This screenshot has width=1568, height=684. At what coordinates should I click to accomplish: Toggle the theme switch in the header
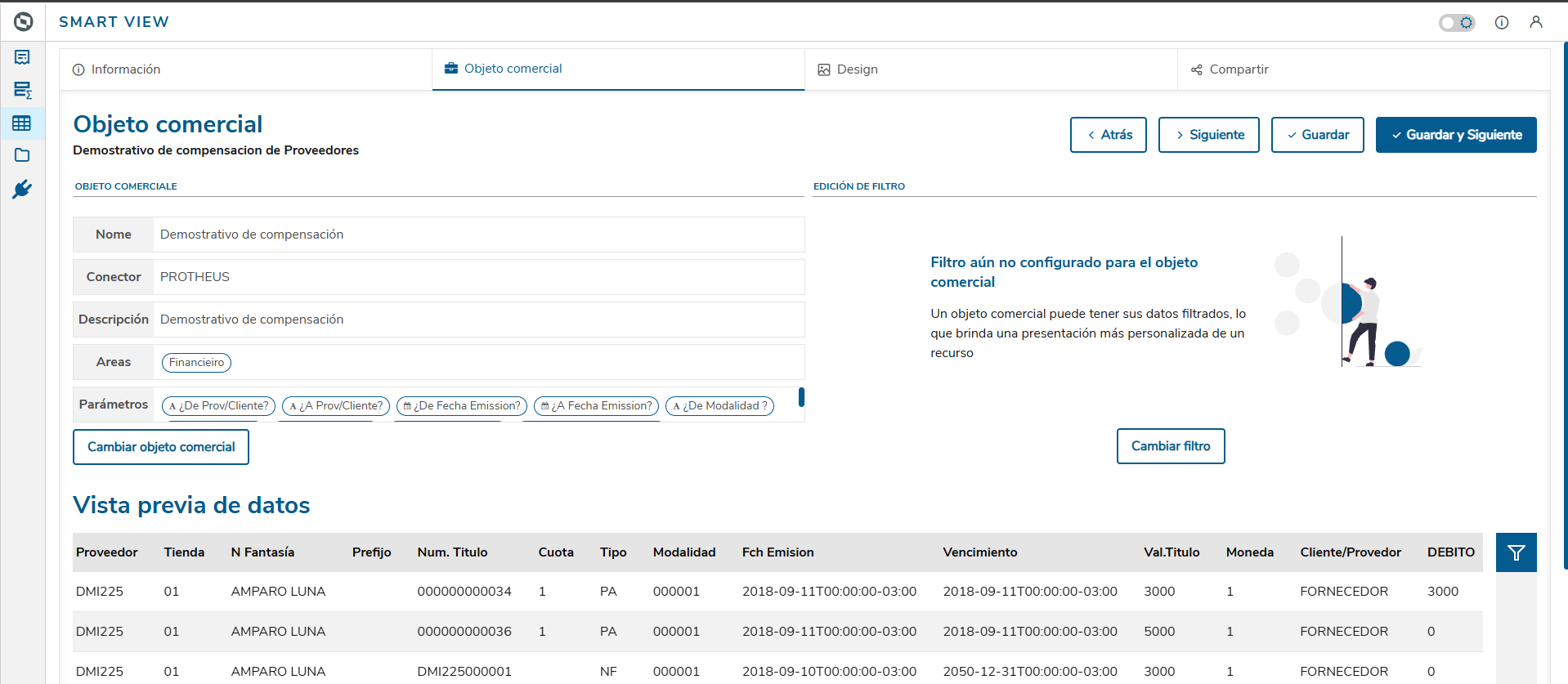pos(1456,23)
